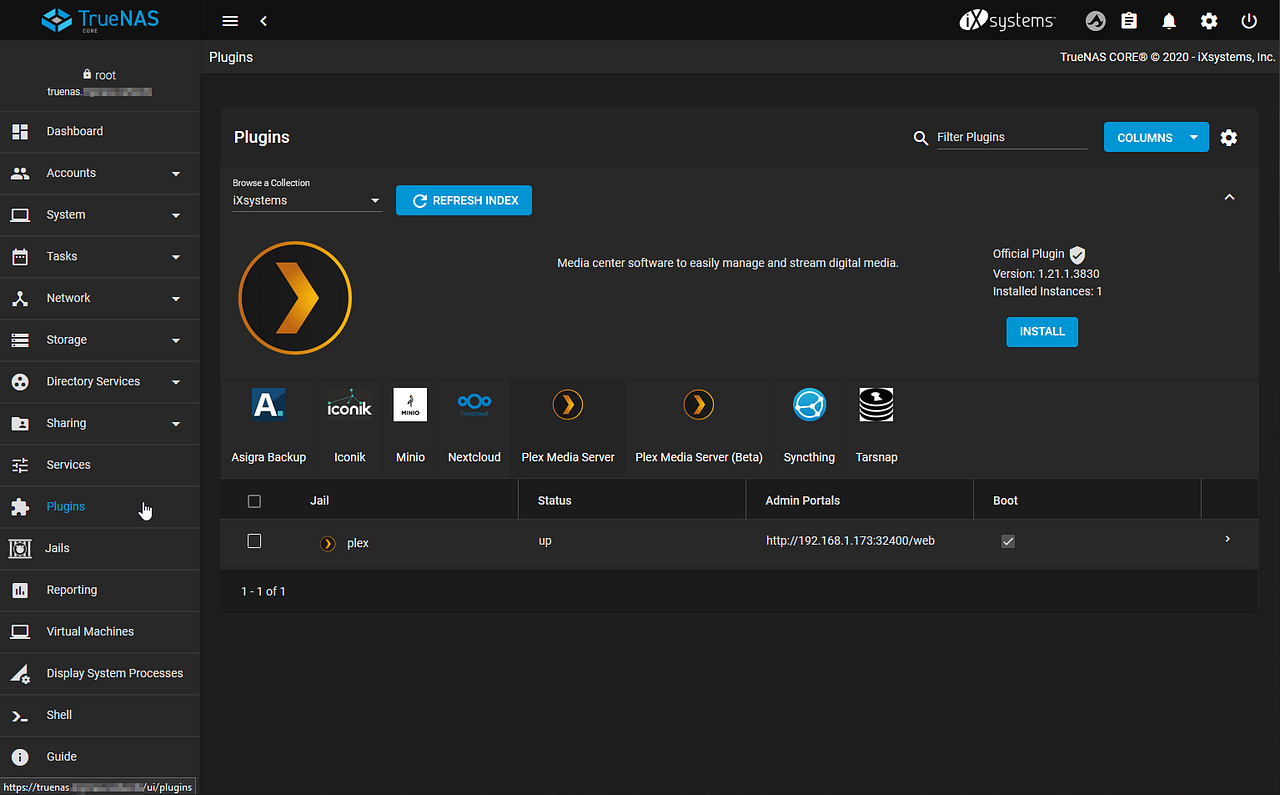Open the Syncthing plugin
Viewport: 1280px width, 795px height.
point(808,405)
